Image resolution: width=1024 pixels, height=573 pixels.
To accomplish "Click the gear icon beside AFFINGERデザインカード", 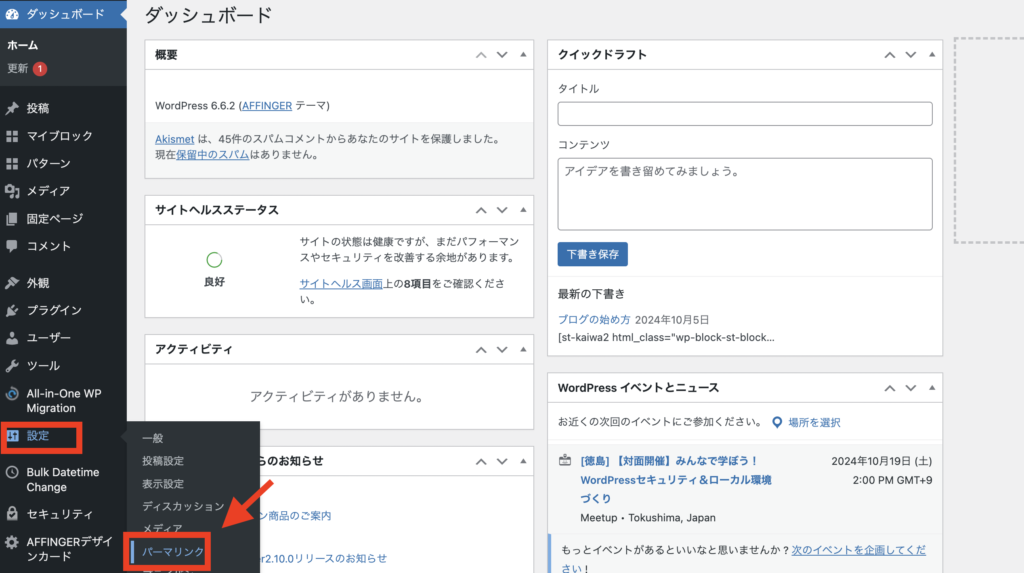I will pyautogui.click(x=12, y=542).
